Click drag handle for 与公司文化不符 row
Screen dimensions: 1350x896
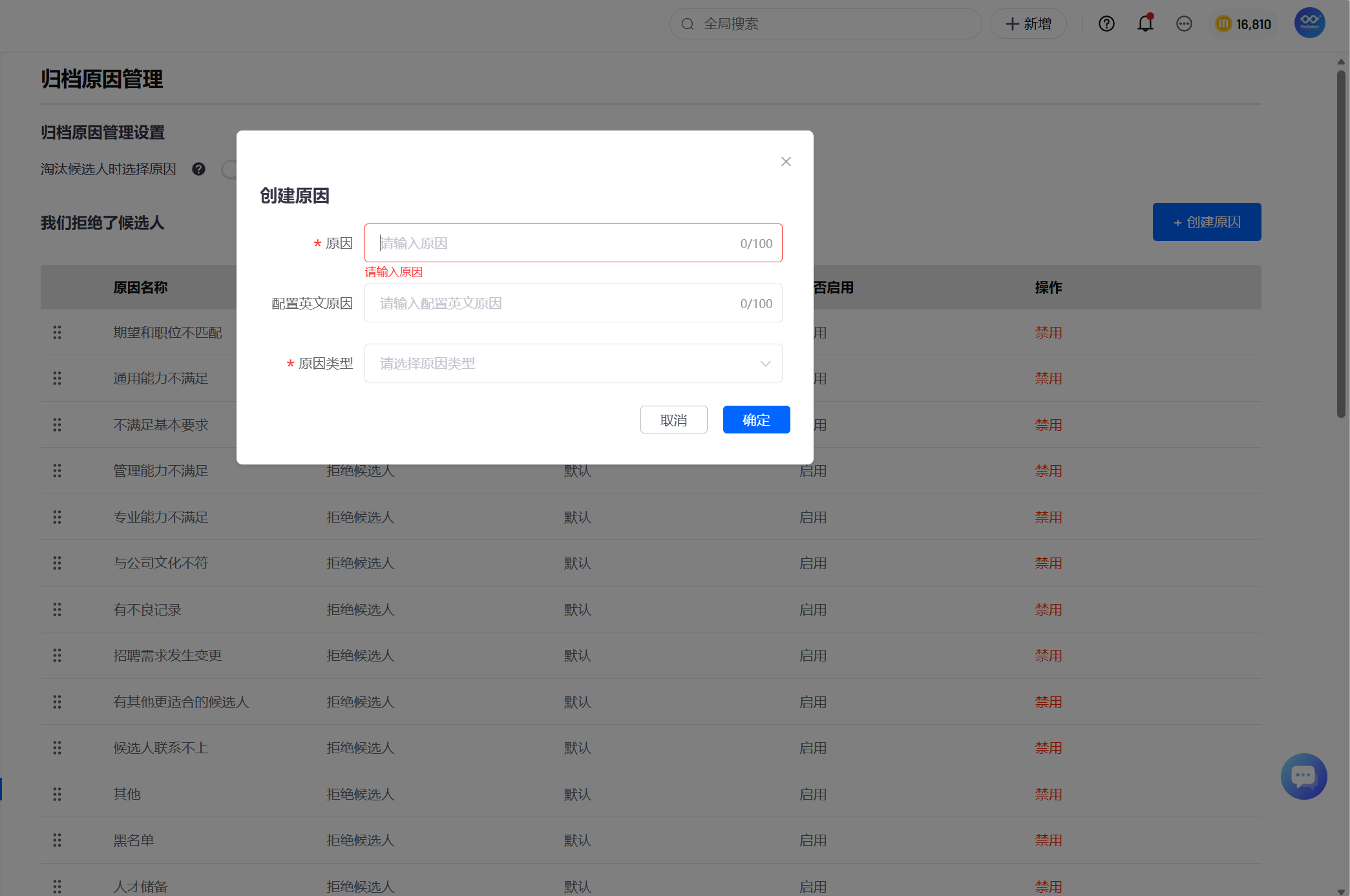click(x=57, y=563)
